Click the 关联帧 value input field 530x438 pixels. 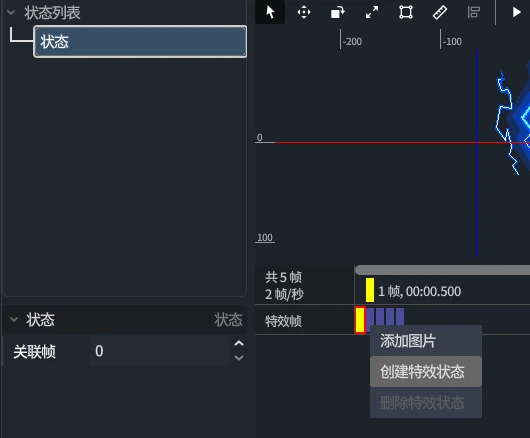point(160,351)
